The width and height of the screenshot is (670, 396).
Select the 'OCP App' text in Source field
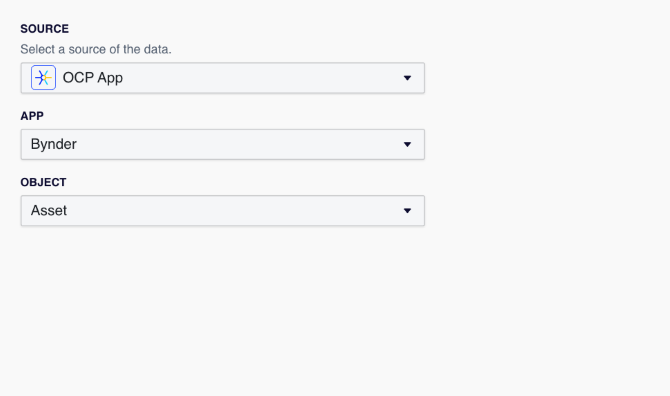93,78
